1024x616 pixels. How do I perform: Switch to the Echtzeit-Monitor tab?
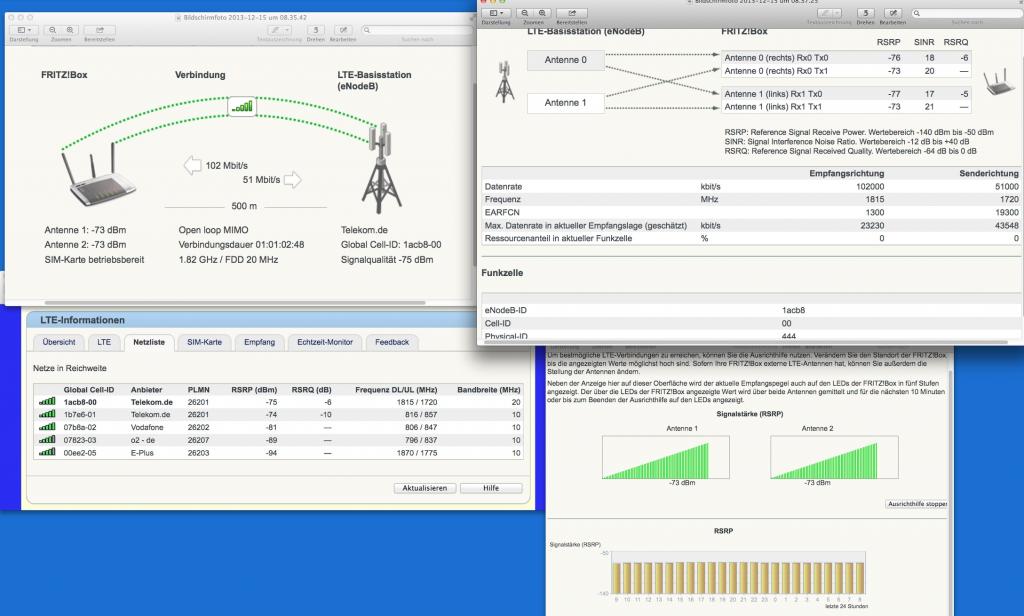click(325, 342)
